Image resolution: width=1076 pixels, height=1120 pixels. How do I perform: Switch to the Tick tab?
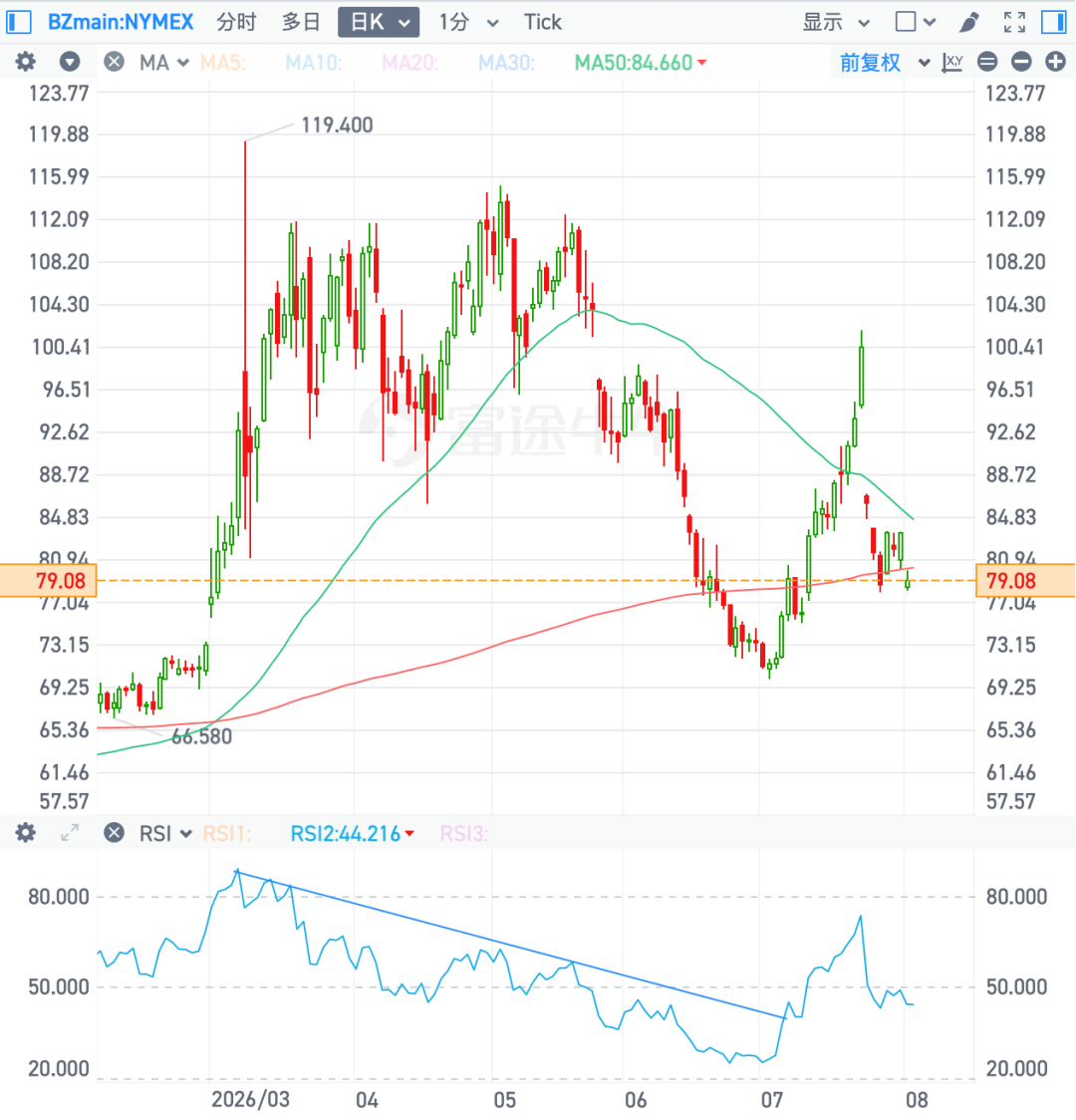[x=543, y=22]
